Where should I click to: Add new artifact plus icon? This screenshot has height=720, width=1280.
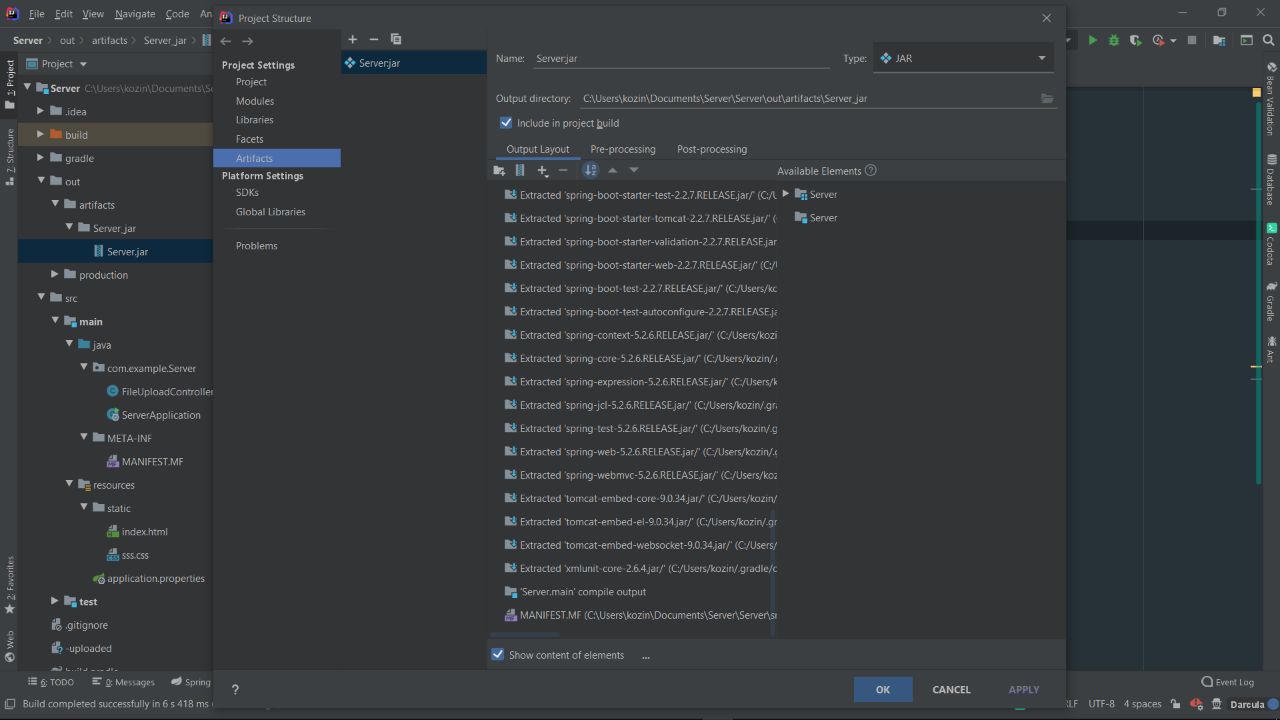click(352, 39)
